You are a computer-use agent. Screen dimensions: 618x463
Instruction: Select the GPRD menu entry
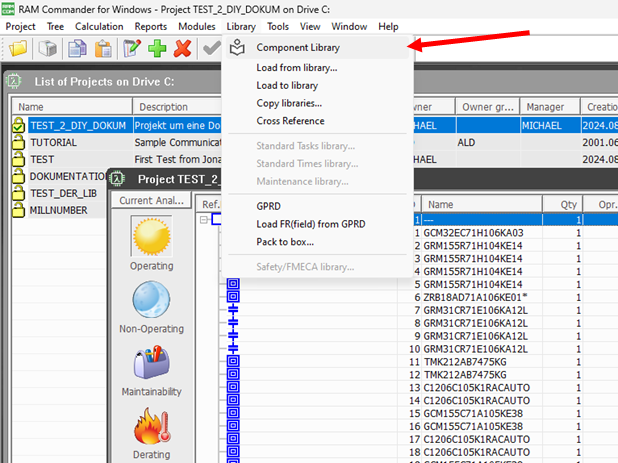(270, 206)
